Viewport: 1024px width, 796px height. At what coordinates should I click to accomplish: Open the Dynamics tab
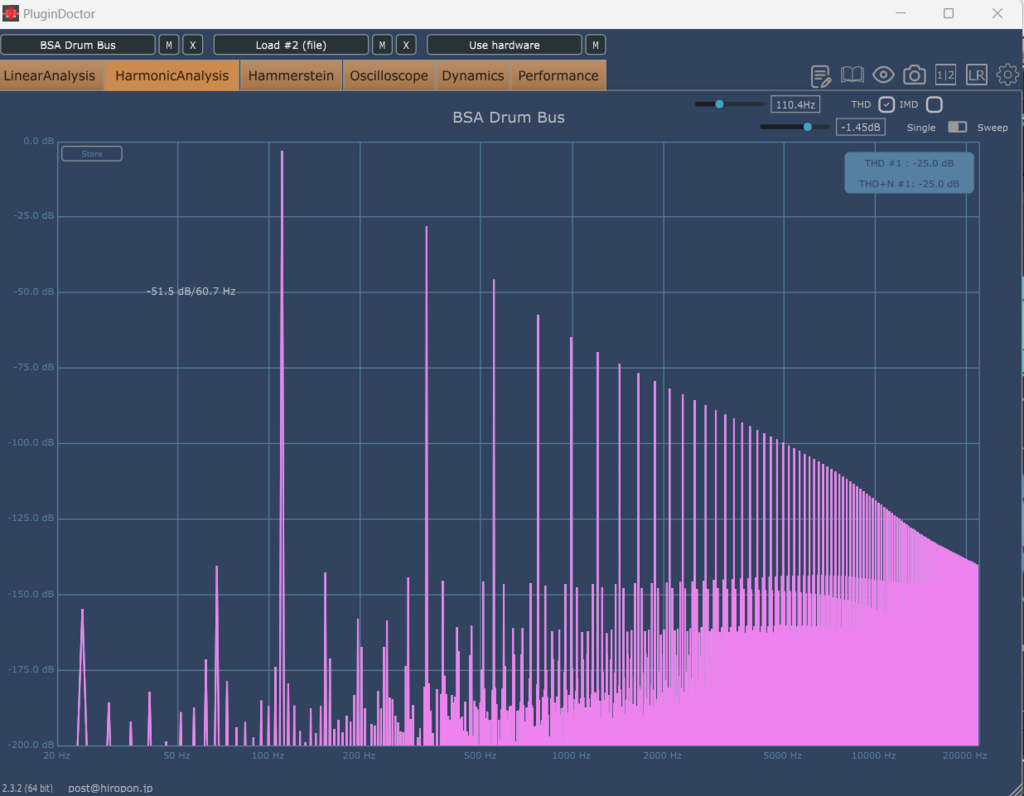473,76
